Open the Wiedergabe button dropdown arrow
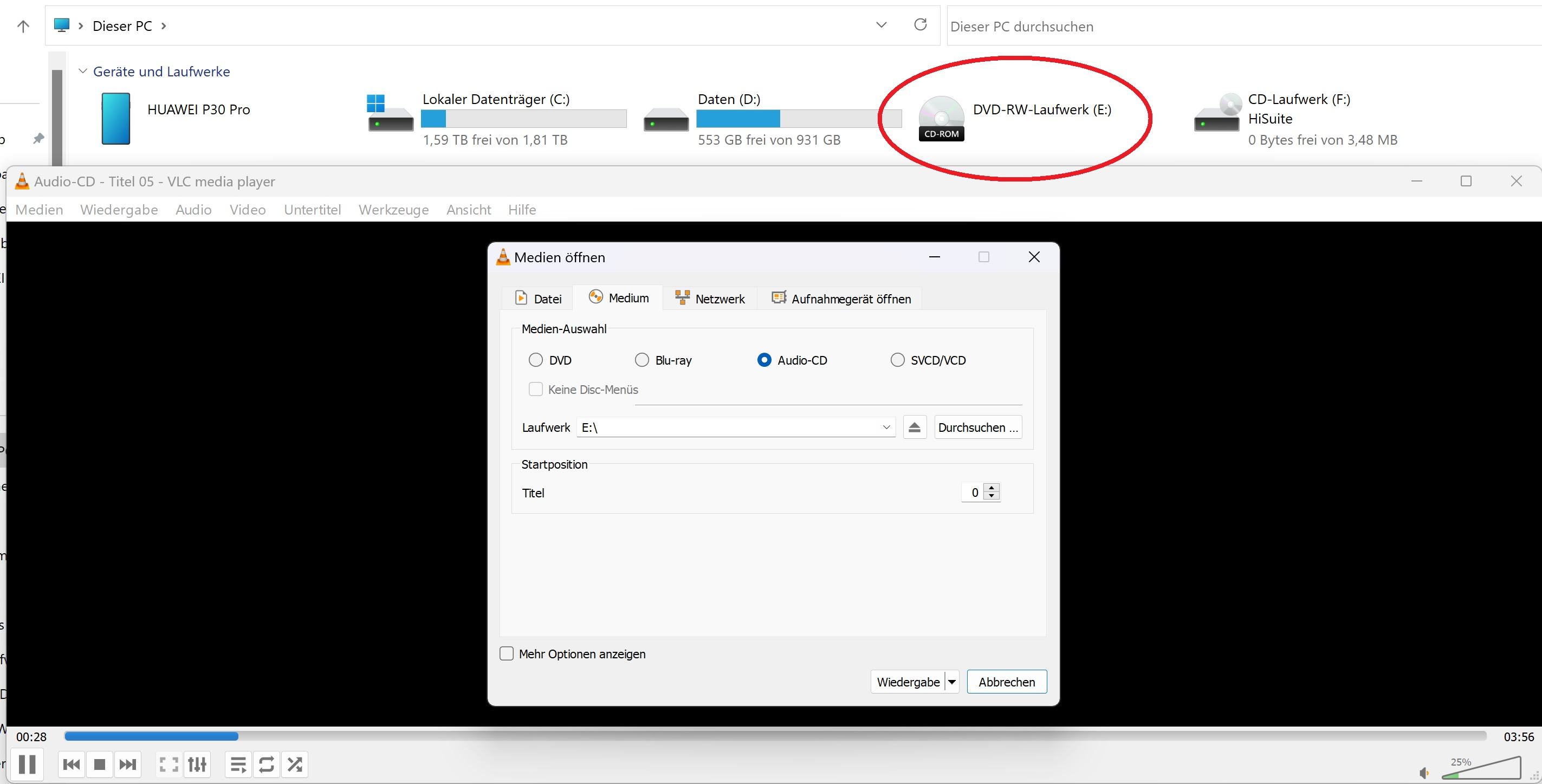The height and width of the screenshot is (784, 1542). (x=952, y=682)
